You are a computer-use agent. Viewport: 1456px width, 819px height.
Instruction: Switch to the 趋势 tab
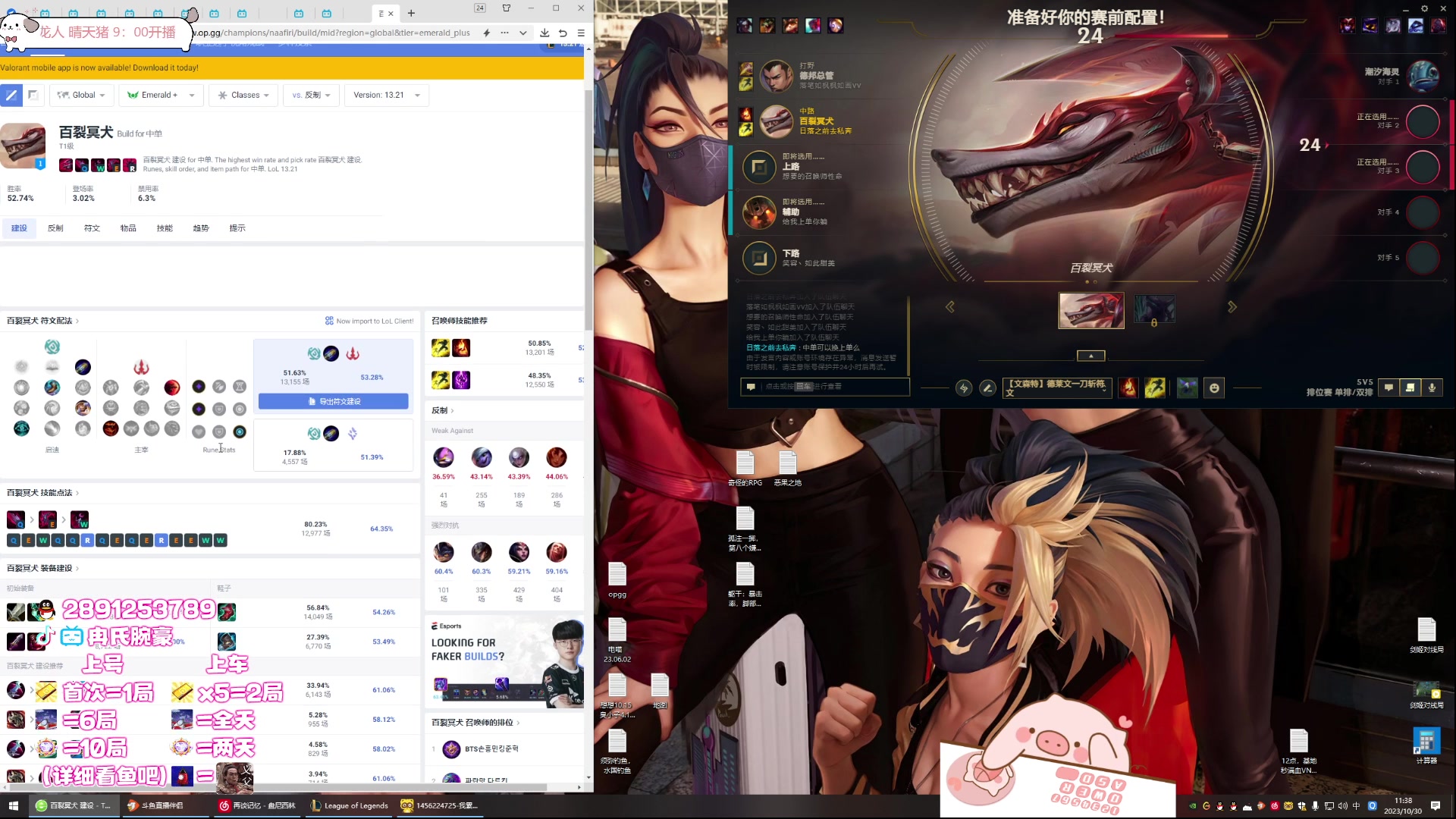[x=201, y=228]
